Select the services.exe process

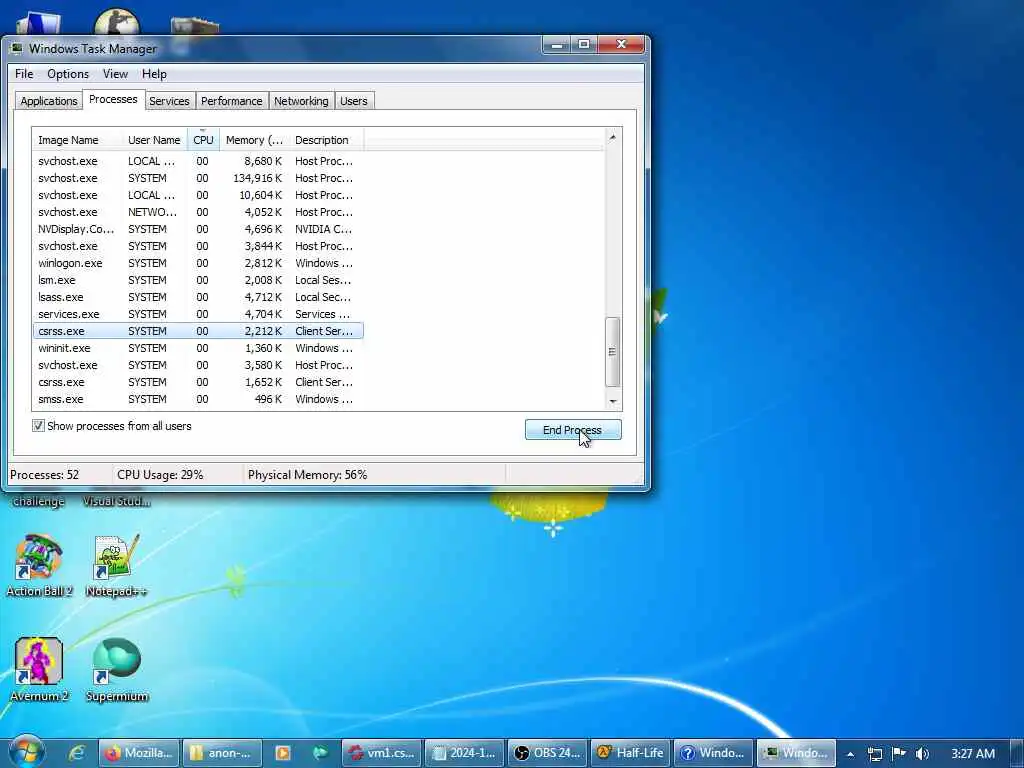[197, 314]
